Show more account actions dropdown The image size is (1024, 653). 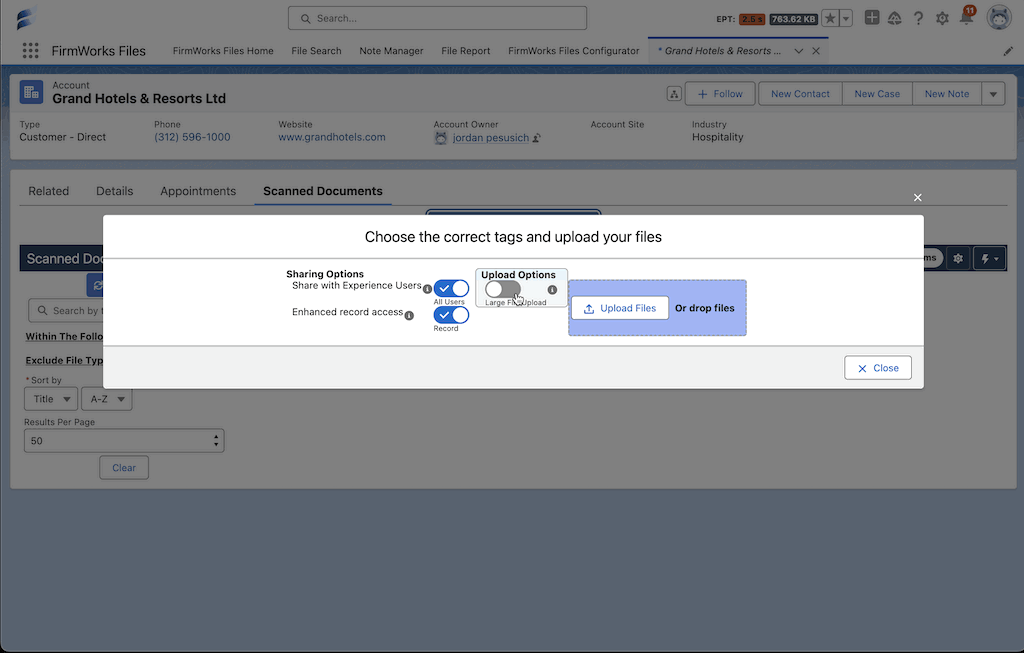(x=993, y=94)
